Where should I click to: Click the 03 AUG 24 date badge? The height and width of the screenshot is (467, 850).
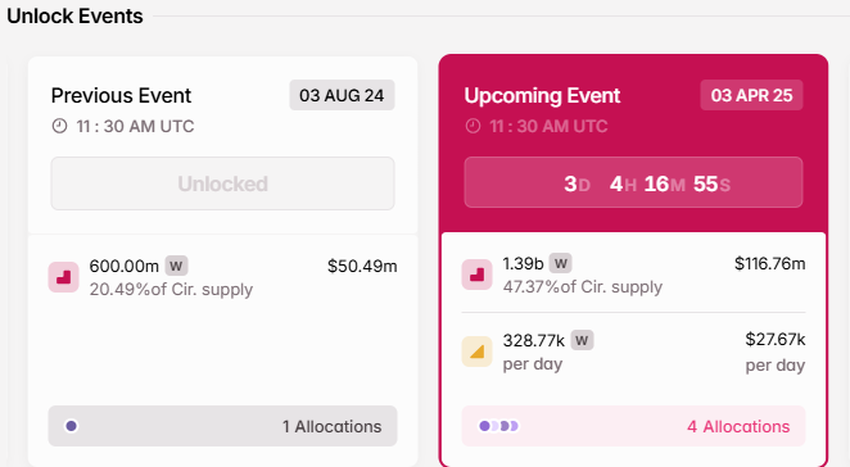coord(342,96)
